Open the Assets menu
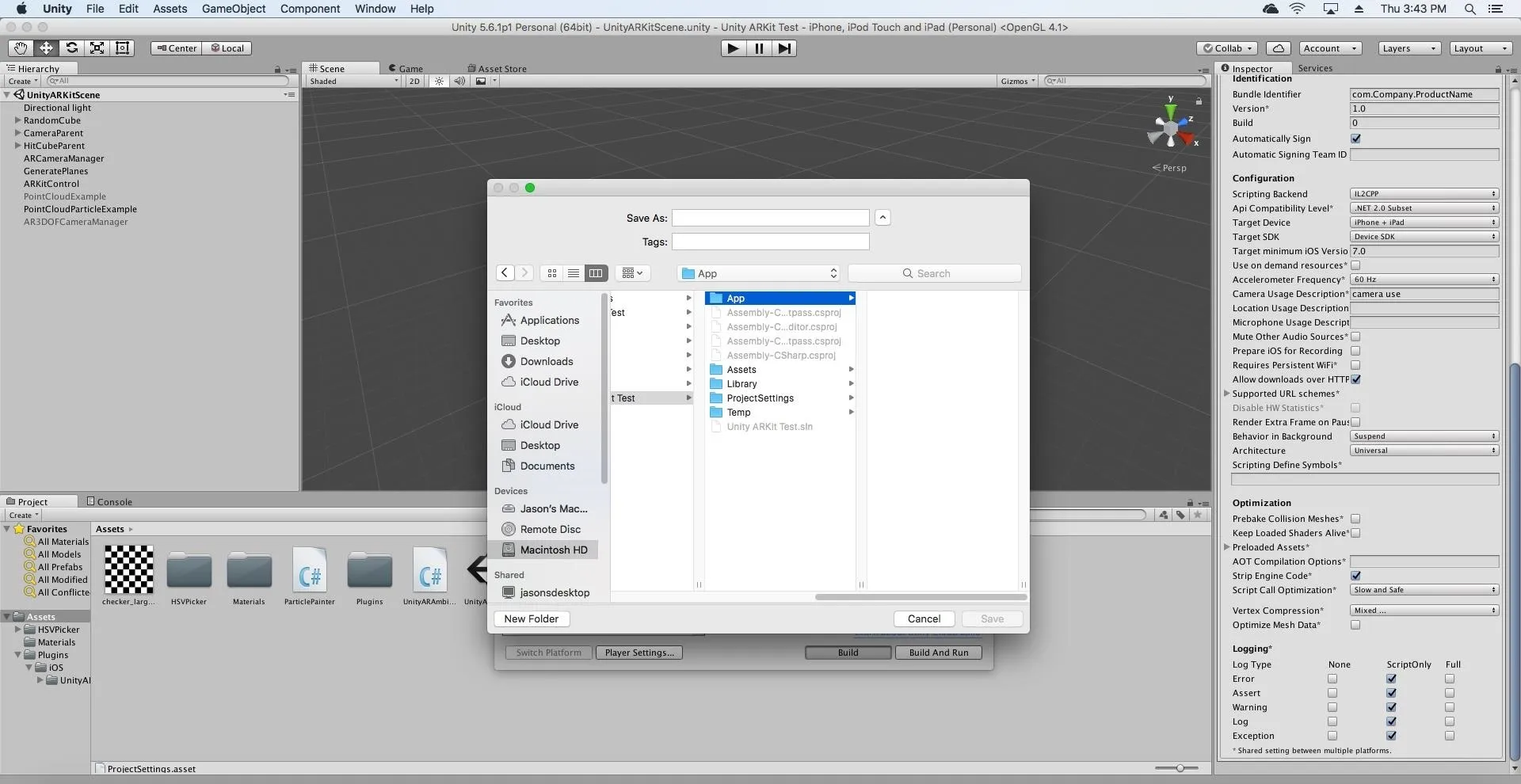This screenshot has height=784, width=1521. pos(170,9)
